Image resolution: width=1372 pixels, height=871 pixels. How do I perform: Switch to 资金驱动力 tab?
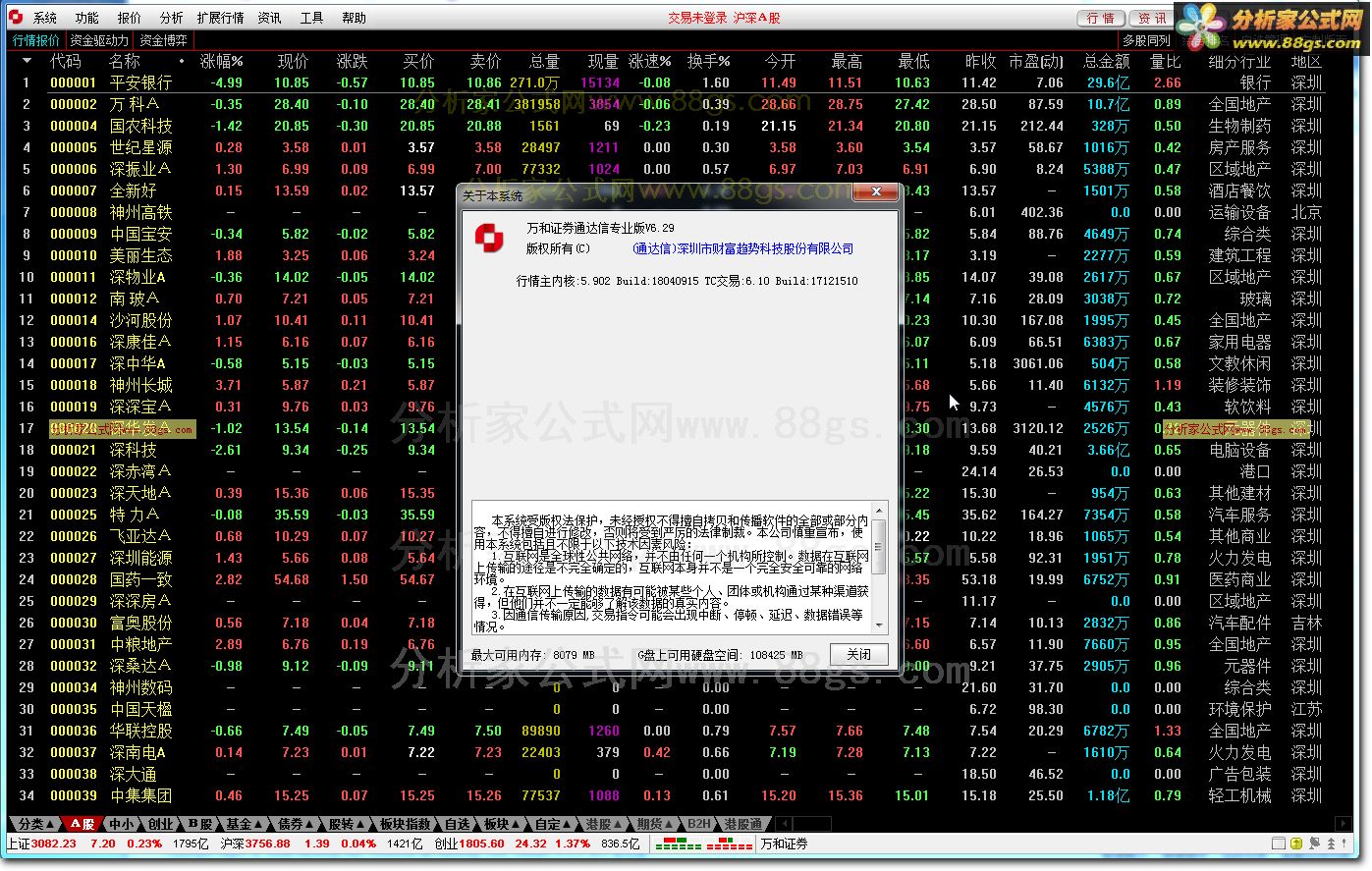pyautogui.click(x=99, y=40)
